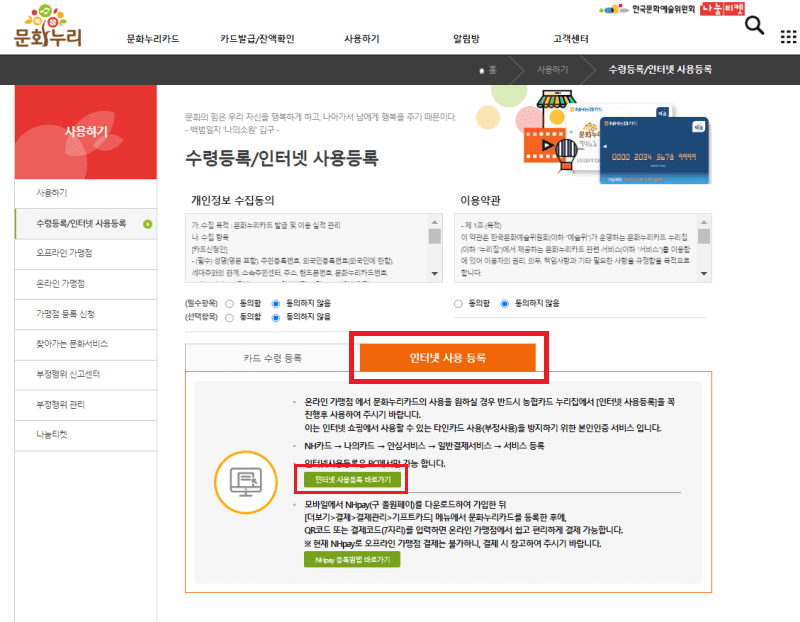The width and height of the screenshot is (800, 622).
Task: Click the red 사용하기 sidebar header
Action: point(86,132)
